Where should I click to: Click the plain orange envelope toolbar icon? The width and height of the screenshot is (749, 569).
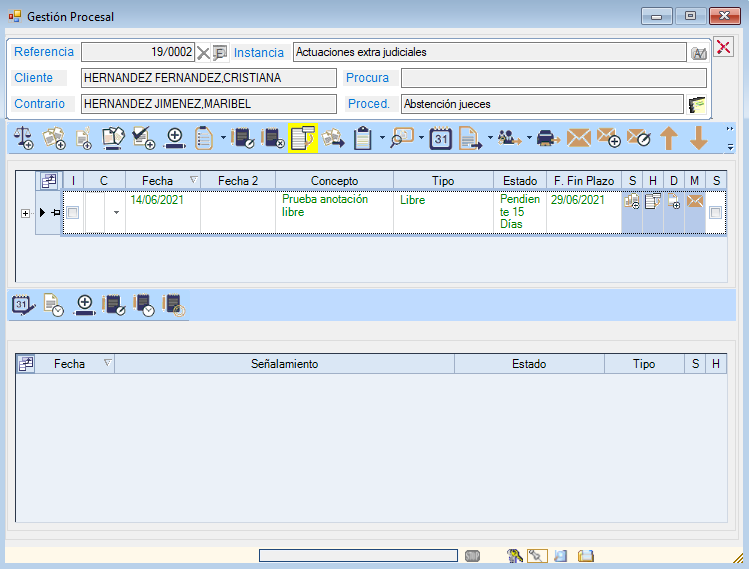[578, 139]
